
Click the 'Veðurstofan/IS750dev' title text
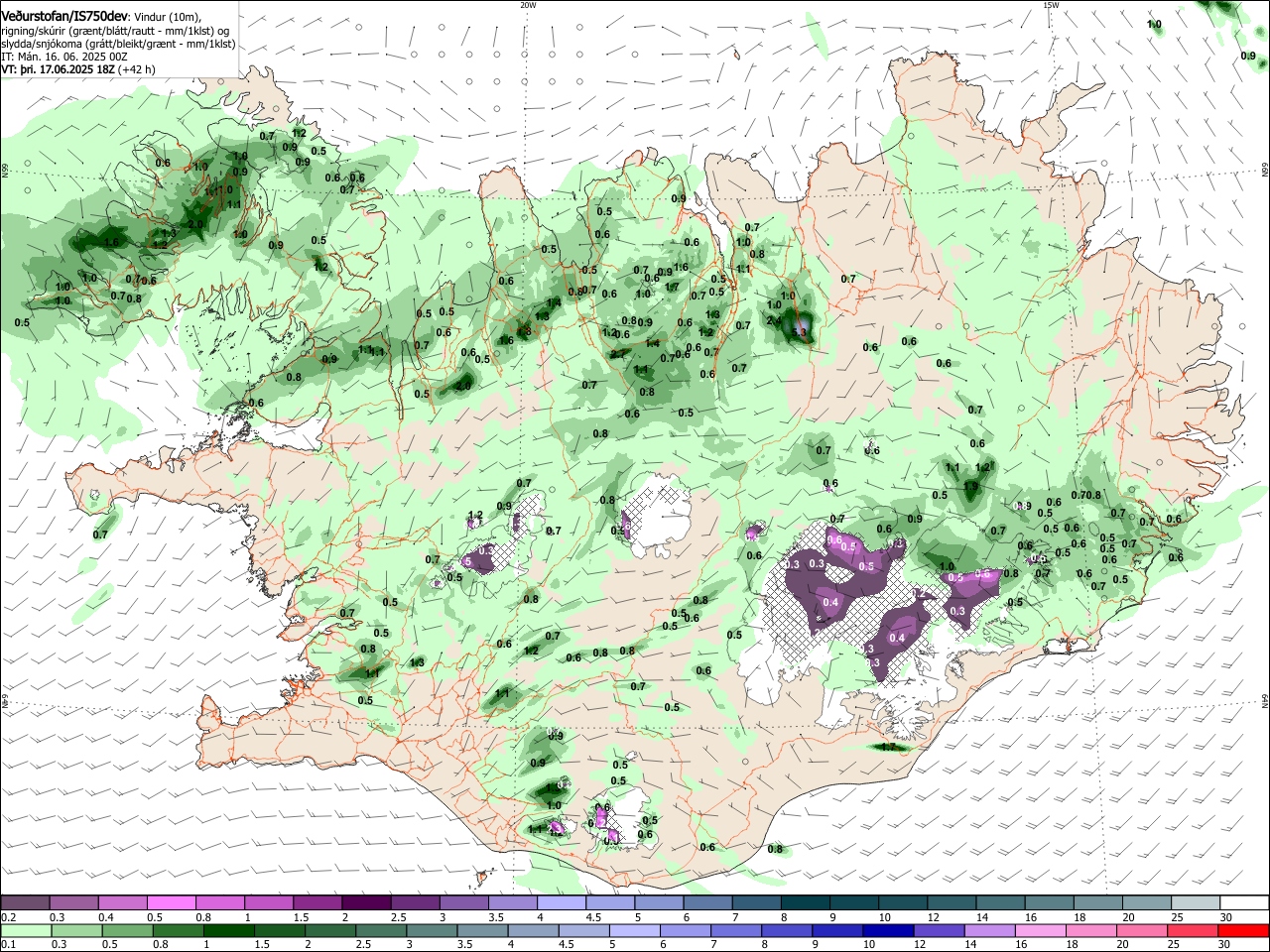[64, 17]
